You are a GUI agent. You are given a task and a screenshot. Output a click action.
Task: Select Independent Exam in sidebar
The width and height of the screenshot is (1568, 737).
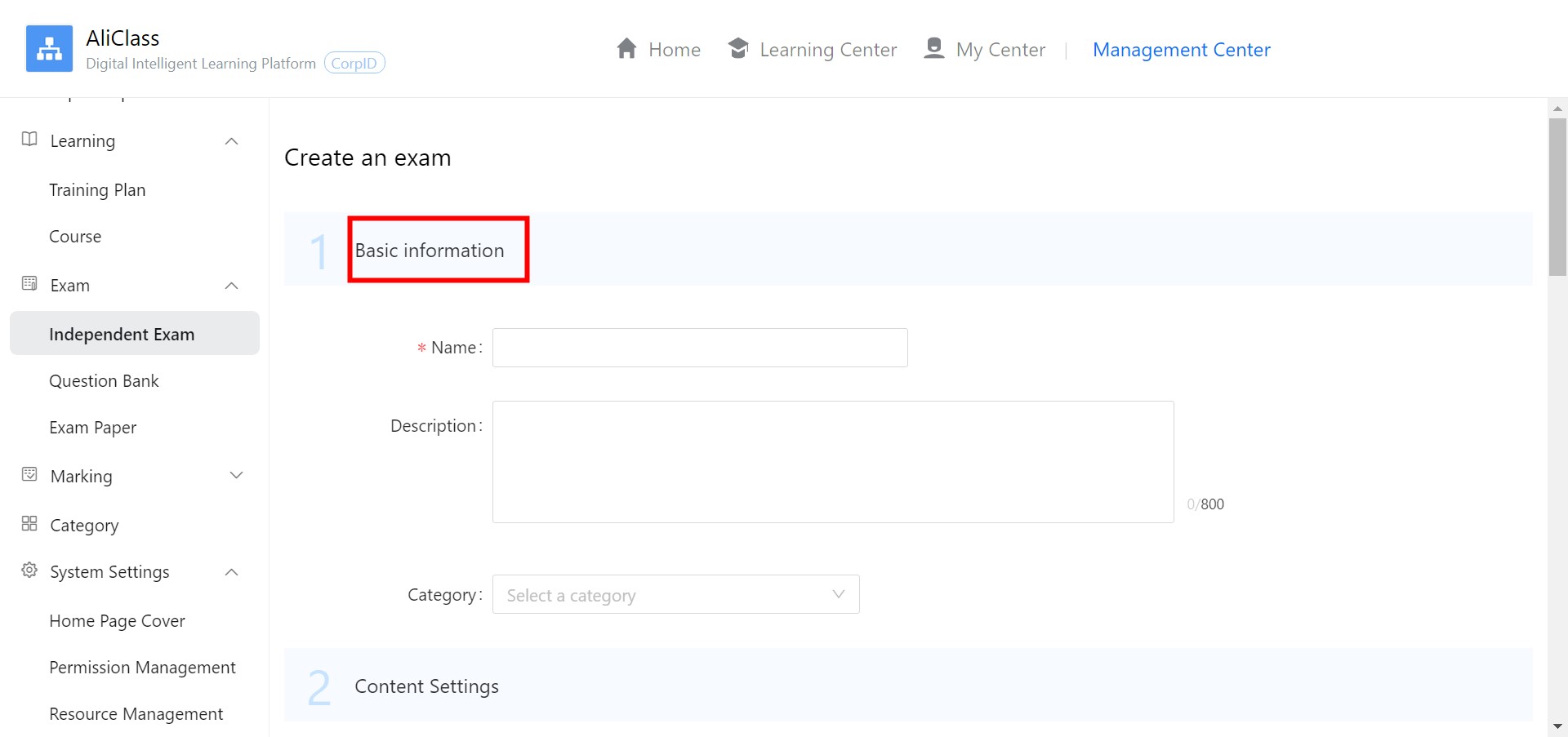click(135, 333)
